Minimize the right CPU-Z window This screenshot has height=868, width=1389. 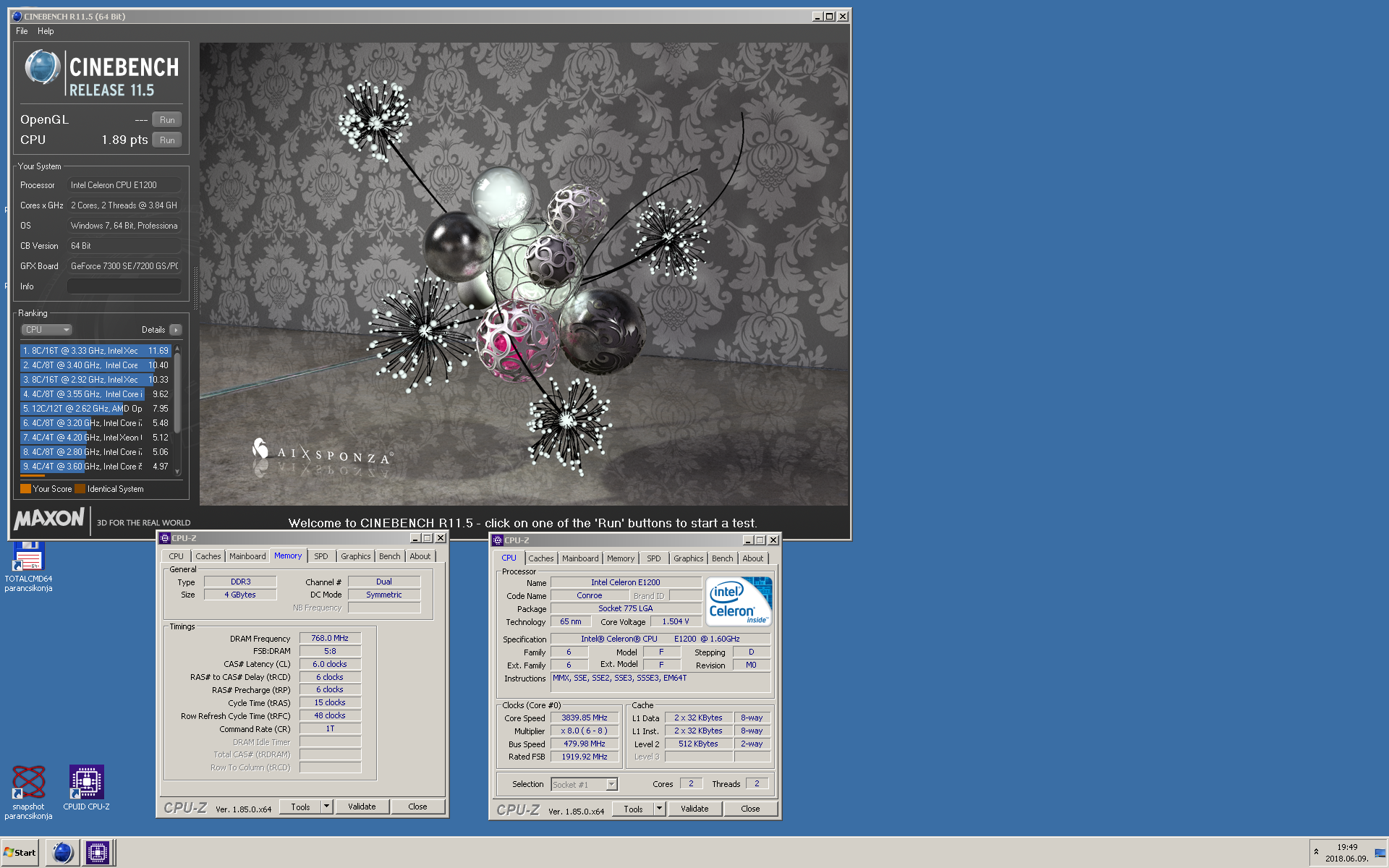[748, 540]
